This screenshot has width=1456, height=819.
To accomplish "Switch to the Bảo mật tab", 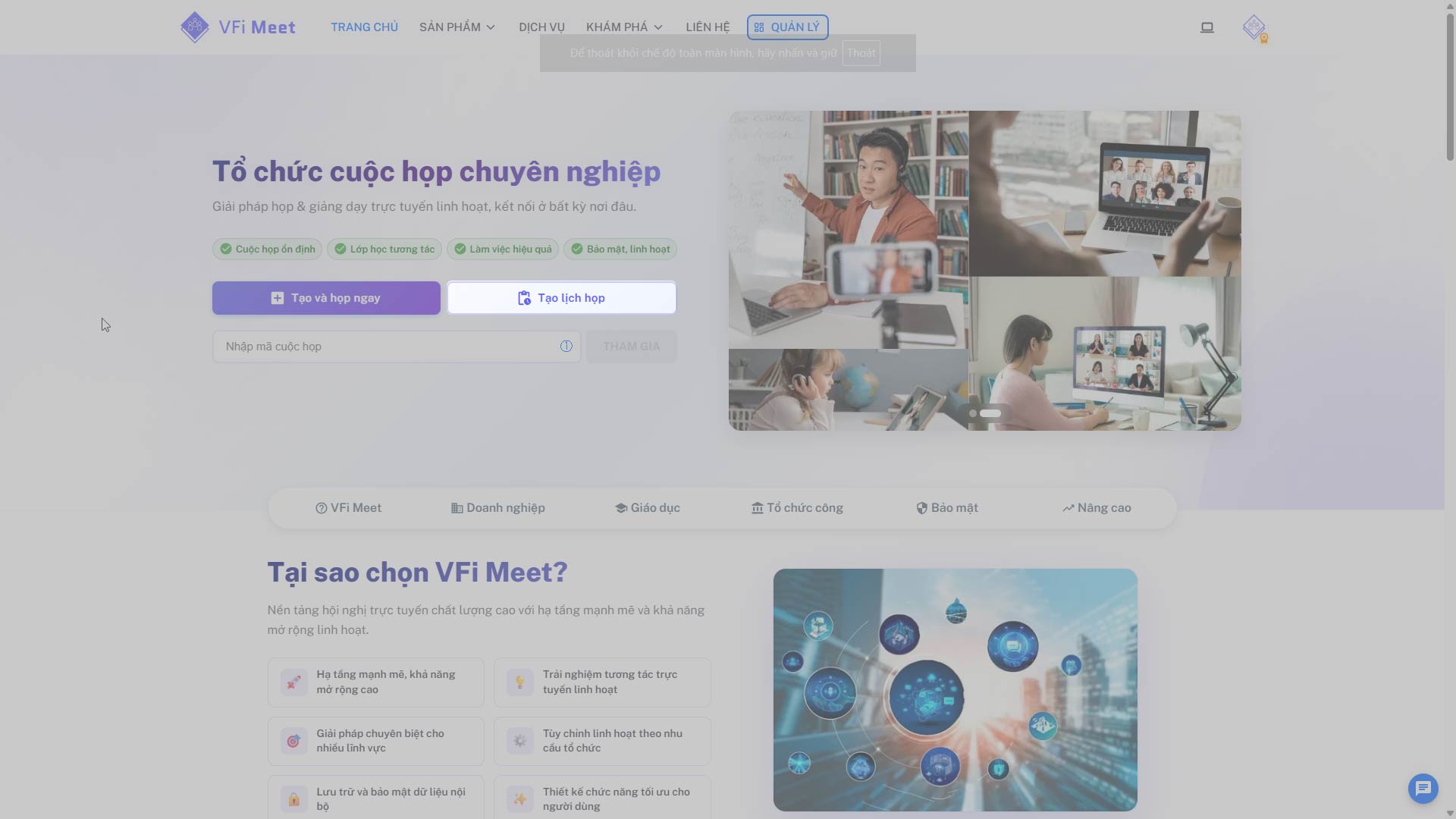I will (x=947, y=508).
